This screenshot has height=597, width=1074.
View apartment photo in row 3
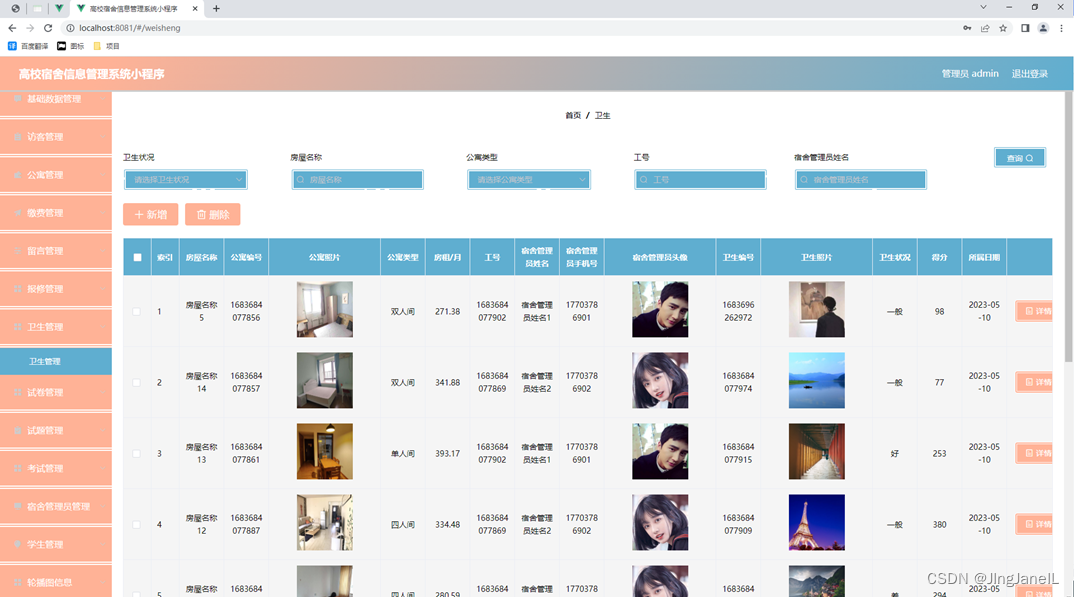[325, 451]
